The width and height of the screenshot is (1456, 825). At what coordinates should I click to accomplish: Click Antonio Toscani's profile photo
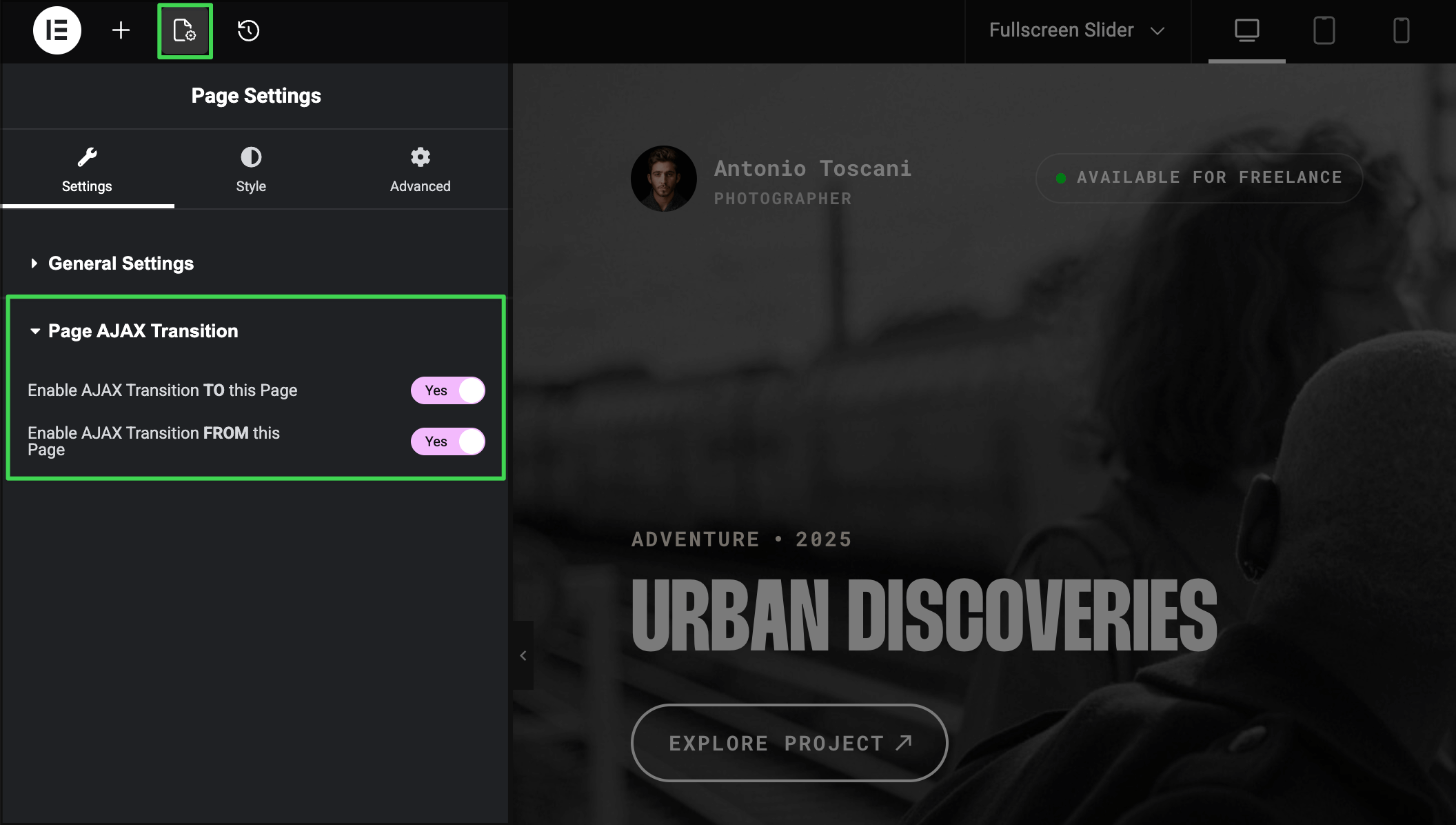coord(663,179)
